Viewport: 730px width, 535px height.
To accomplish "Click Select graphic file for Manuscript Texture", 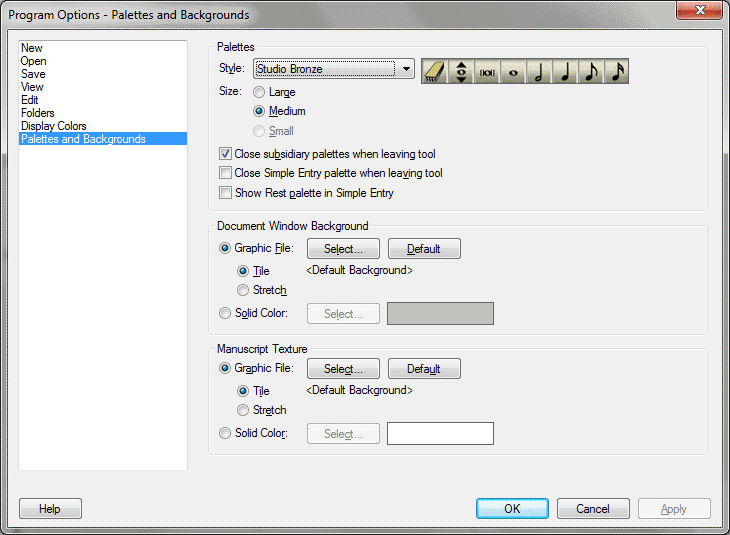I will (x=343, y=369).
